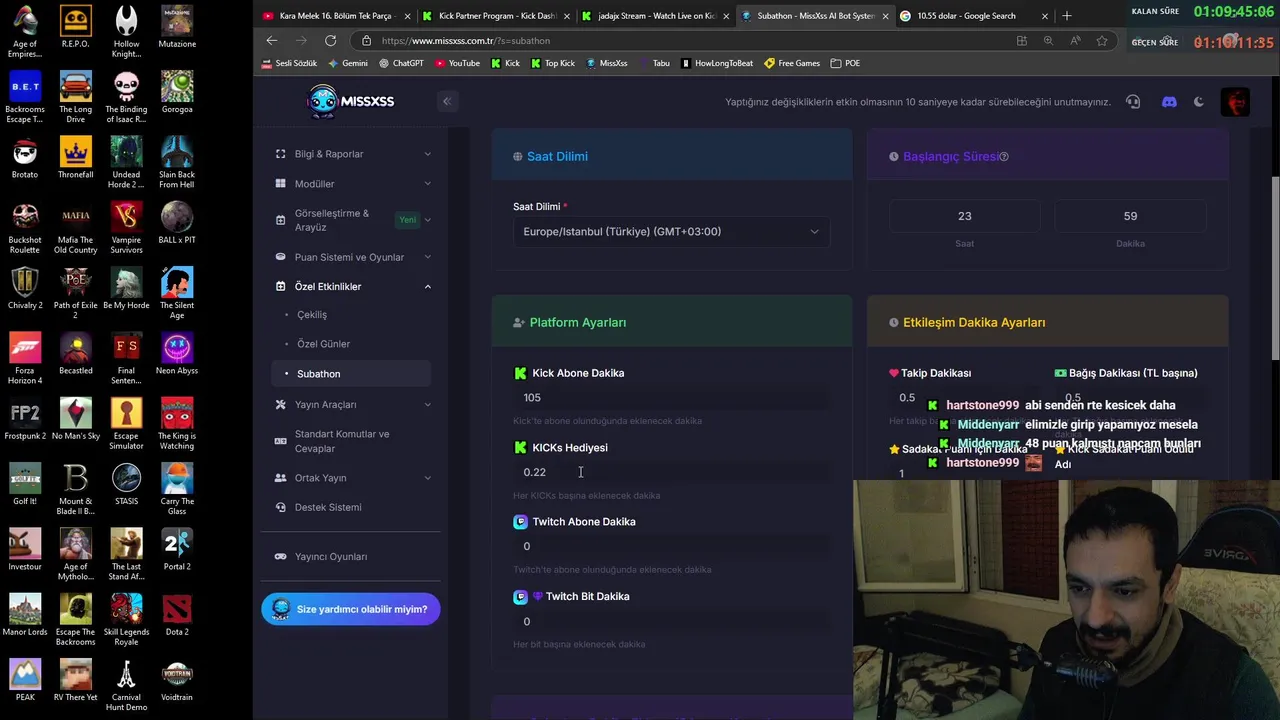Collapse sidebar with double-chevron icon
The width and height of the screenshot is (1280, 720).
click(447, 101)
